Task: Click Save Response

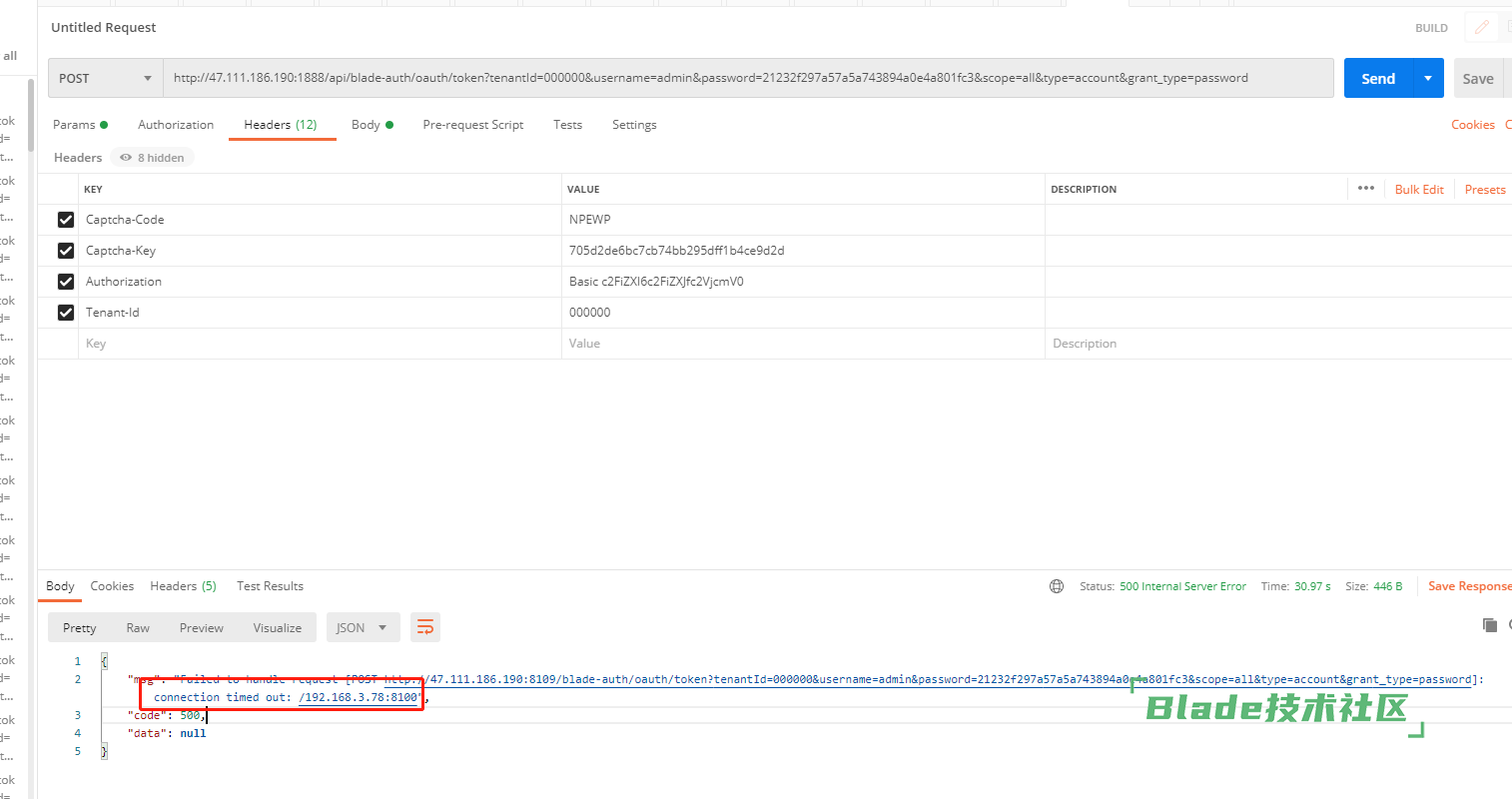Action: pos(1470,586)
